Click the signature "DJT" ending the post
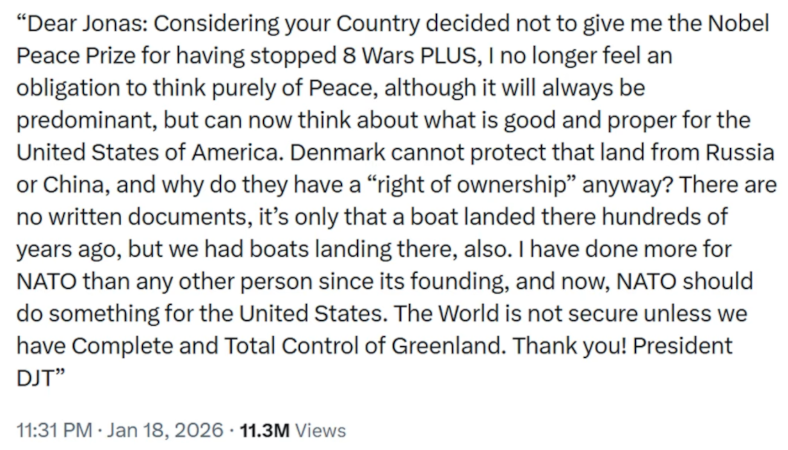This screenshot has width=788, height=450. click(x=36, y=377)
